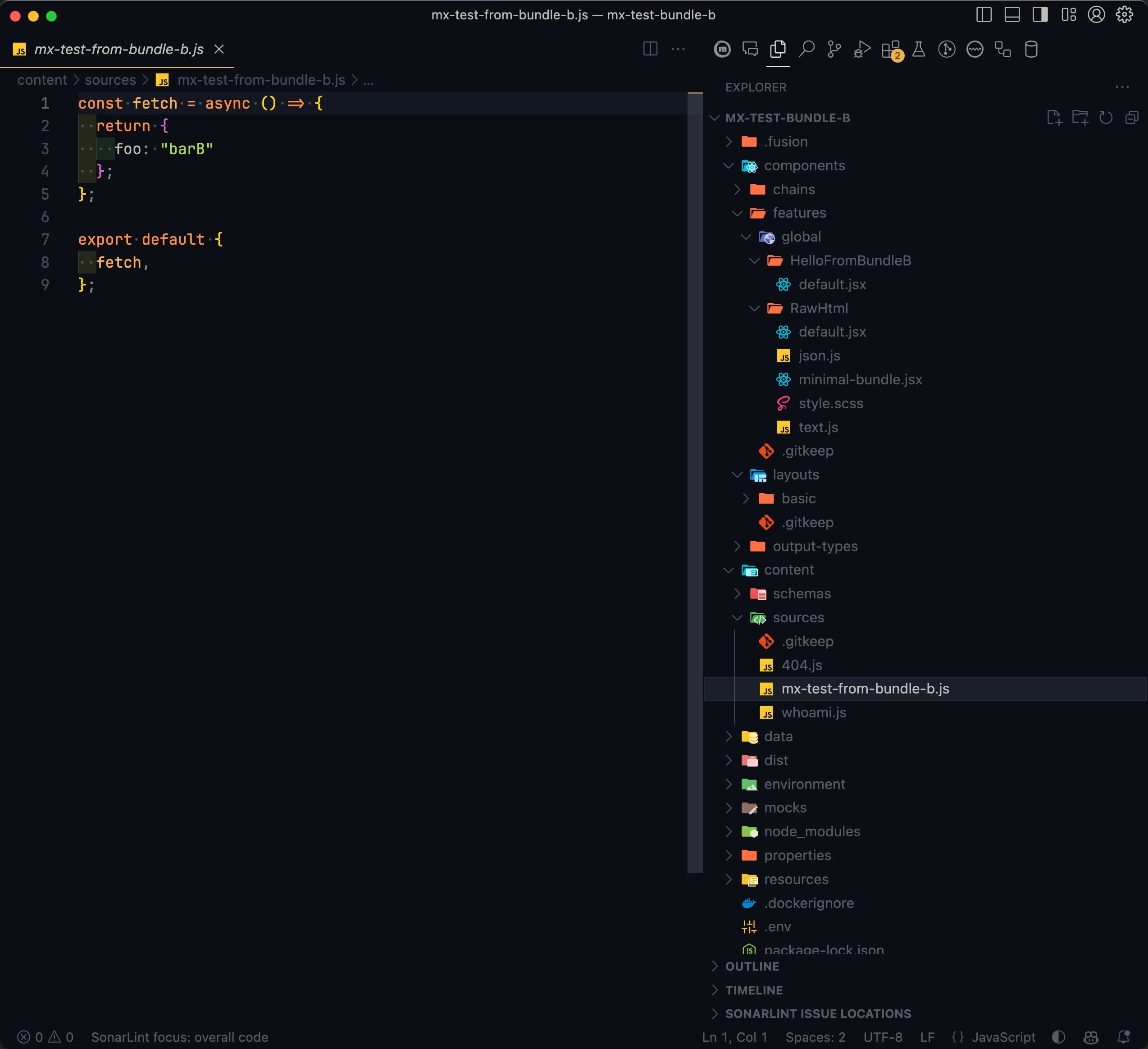The width and height of the screenshot is (1148, 1049).
Task: Toggle the bottom panel visibility
Action: [x=1012, y=15]
